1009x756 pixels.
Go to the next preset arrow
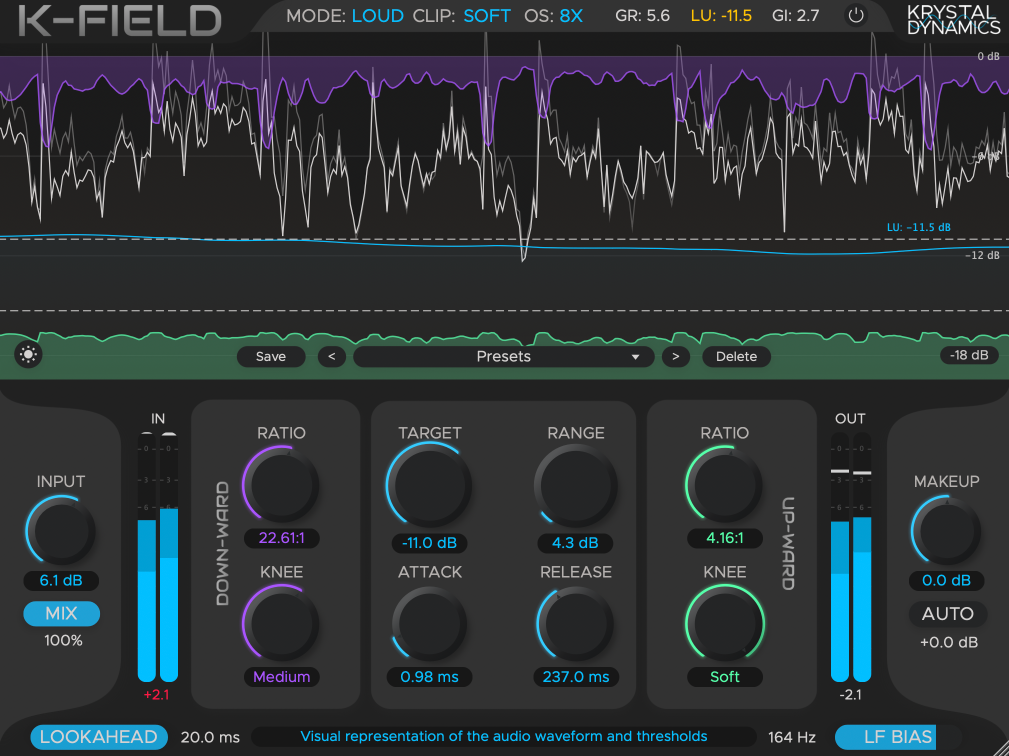coord(676,356)
